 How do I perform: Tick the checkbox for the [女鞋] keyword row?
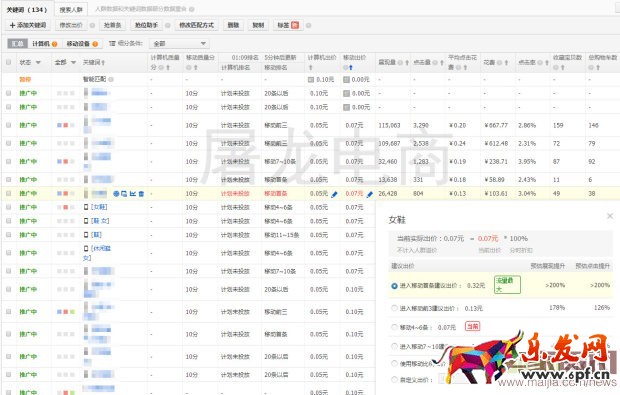(x=8, y=207)
